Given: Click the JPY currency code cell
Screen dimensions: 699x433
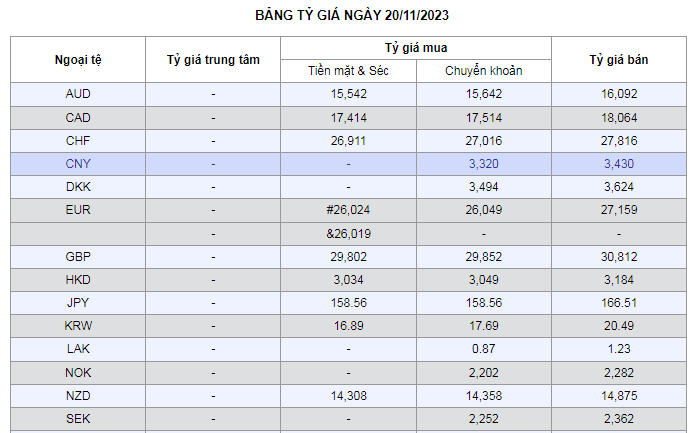Looking at the screenshot, I should click(x=77, y=304).
